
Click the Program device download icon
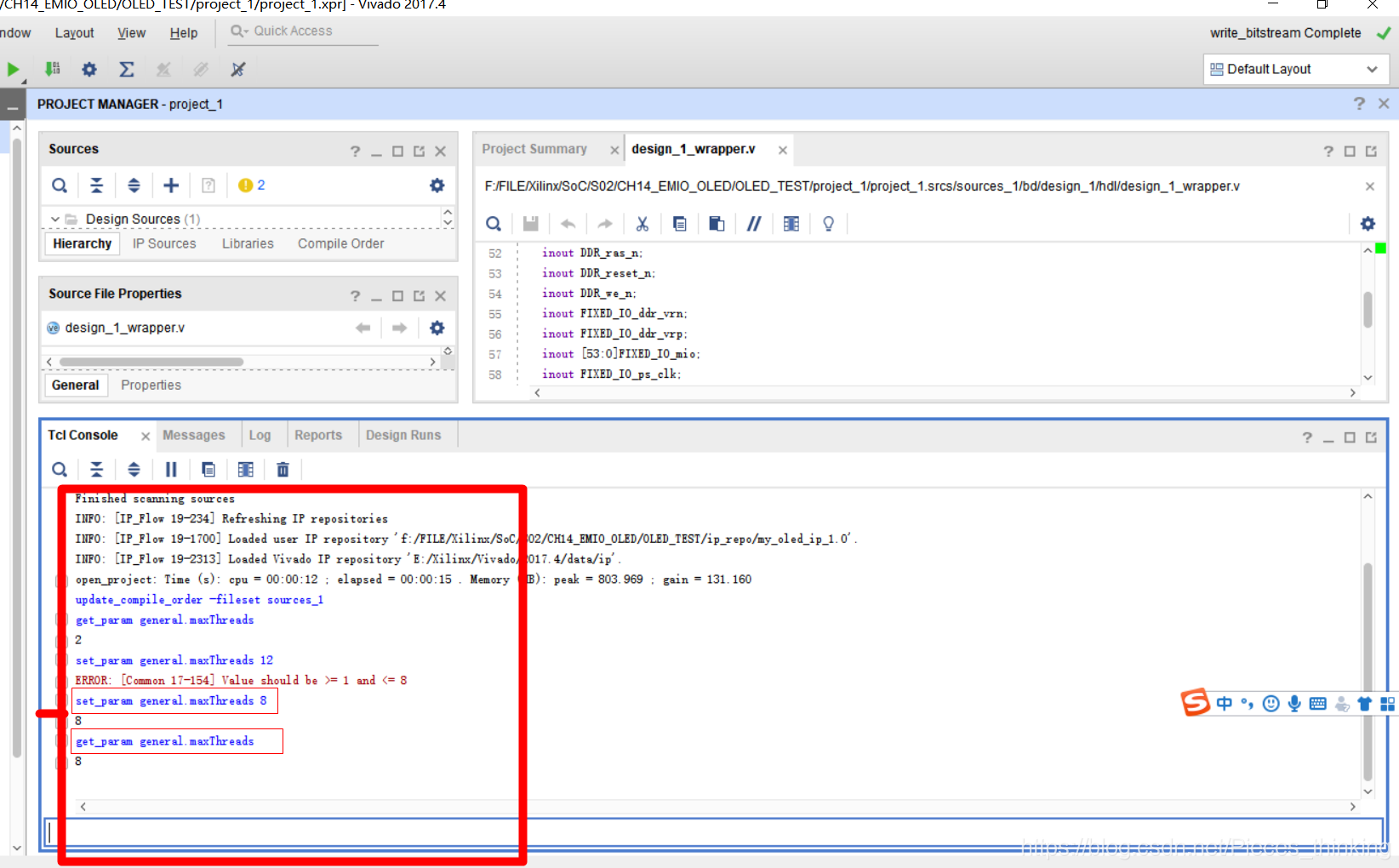pyautogui.click(x=52, y=69)
